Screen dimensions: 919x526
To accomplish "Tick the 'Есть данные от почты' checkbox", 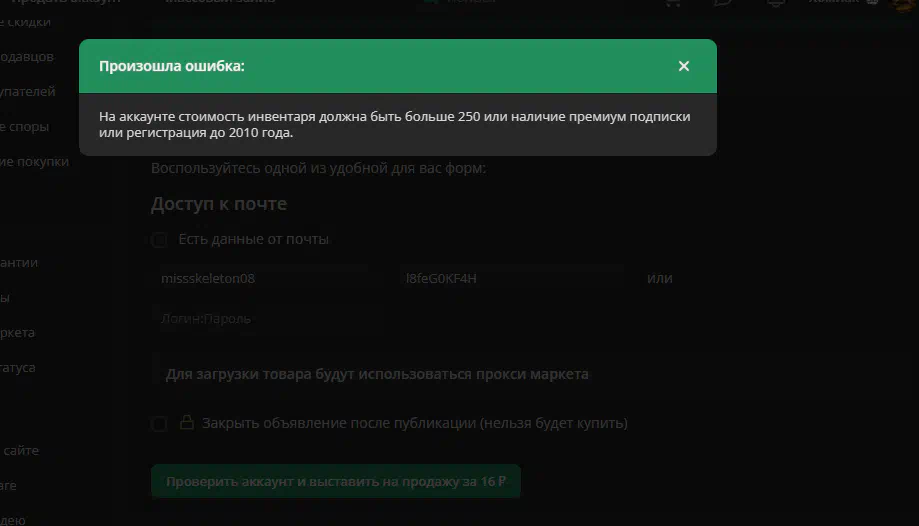I will [159, 239].
